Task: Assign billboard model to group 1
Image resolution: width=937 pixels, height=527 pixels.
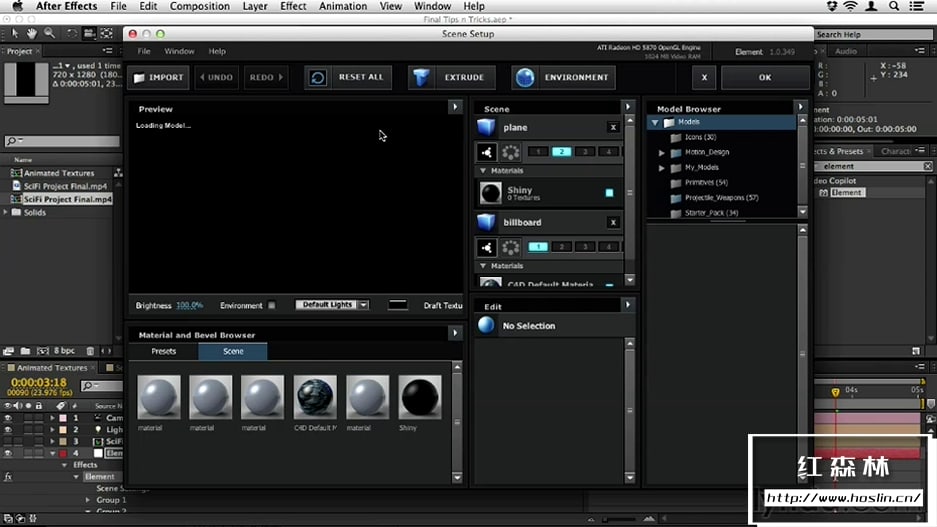Action: [x=538, y=247]
